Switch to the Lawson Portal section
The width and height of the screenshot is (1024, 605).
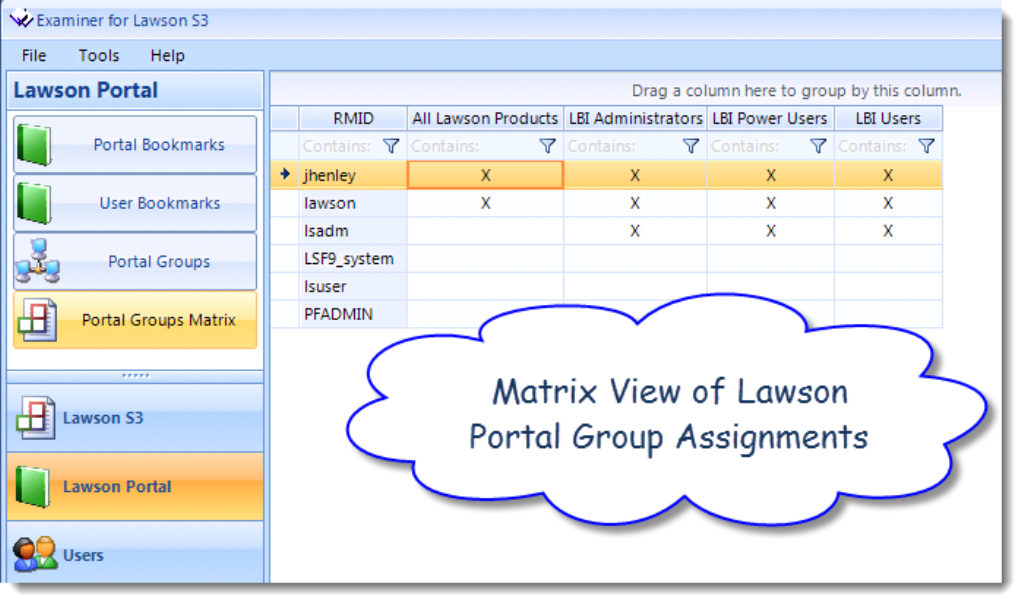pos(135,487)
